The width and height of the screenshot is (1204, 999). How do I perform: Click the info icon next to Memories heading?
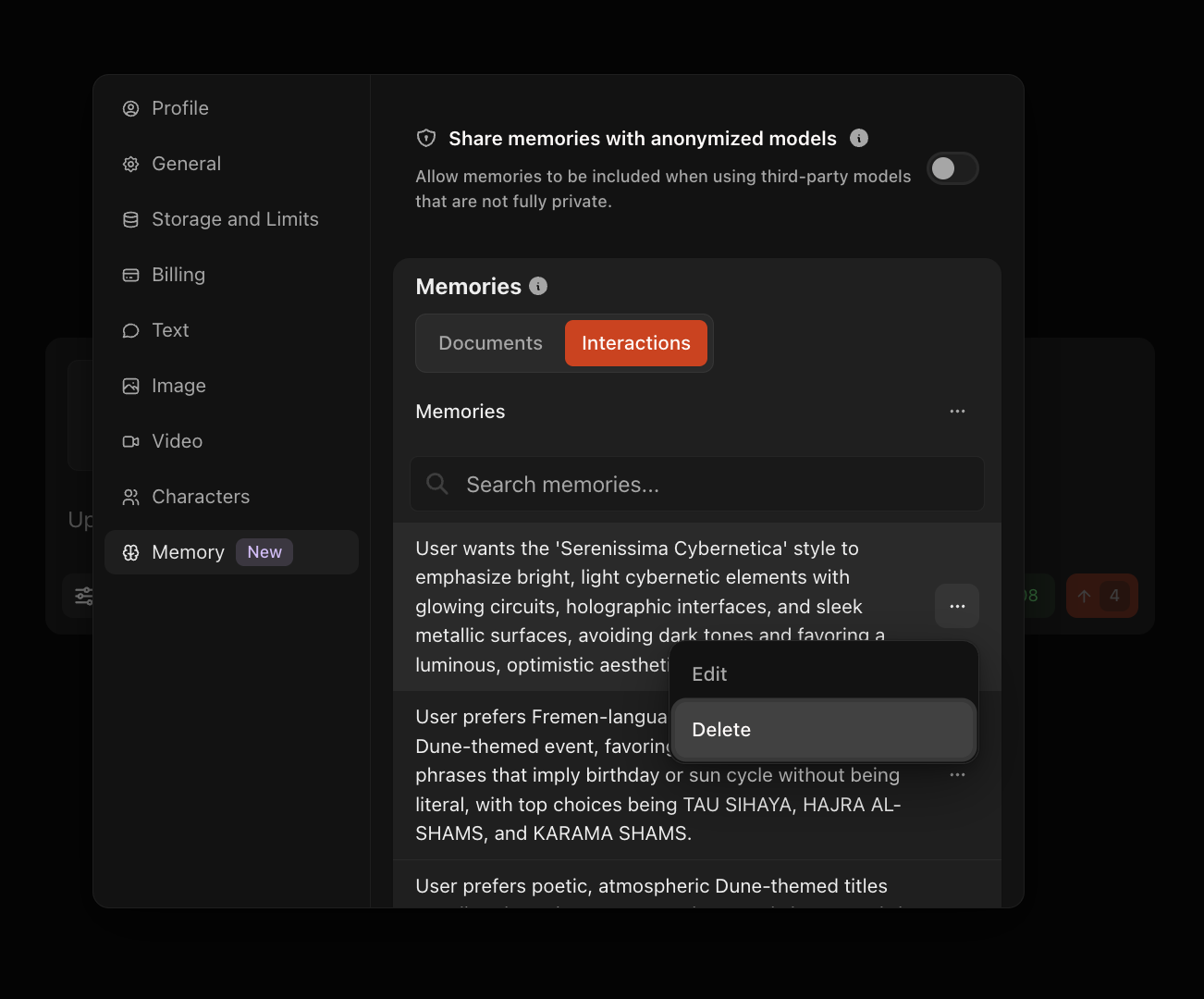coord(538,286)
